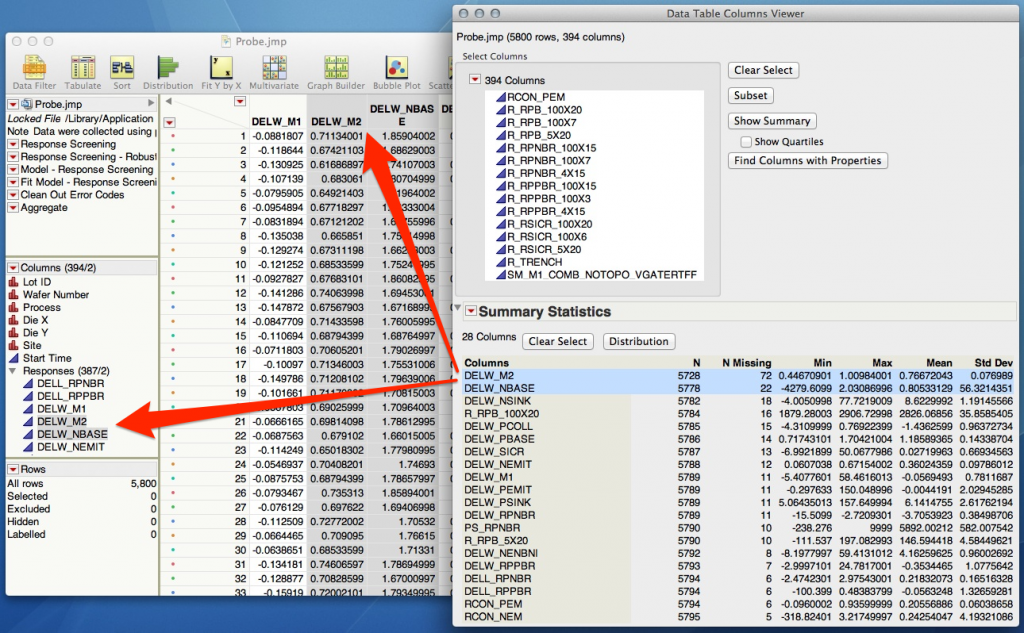Select R_RSICR_100X6 in viewer column list

coord(547,237)
